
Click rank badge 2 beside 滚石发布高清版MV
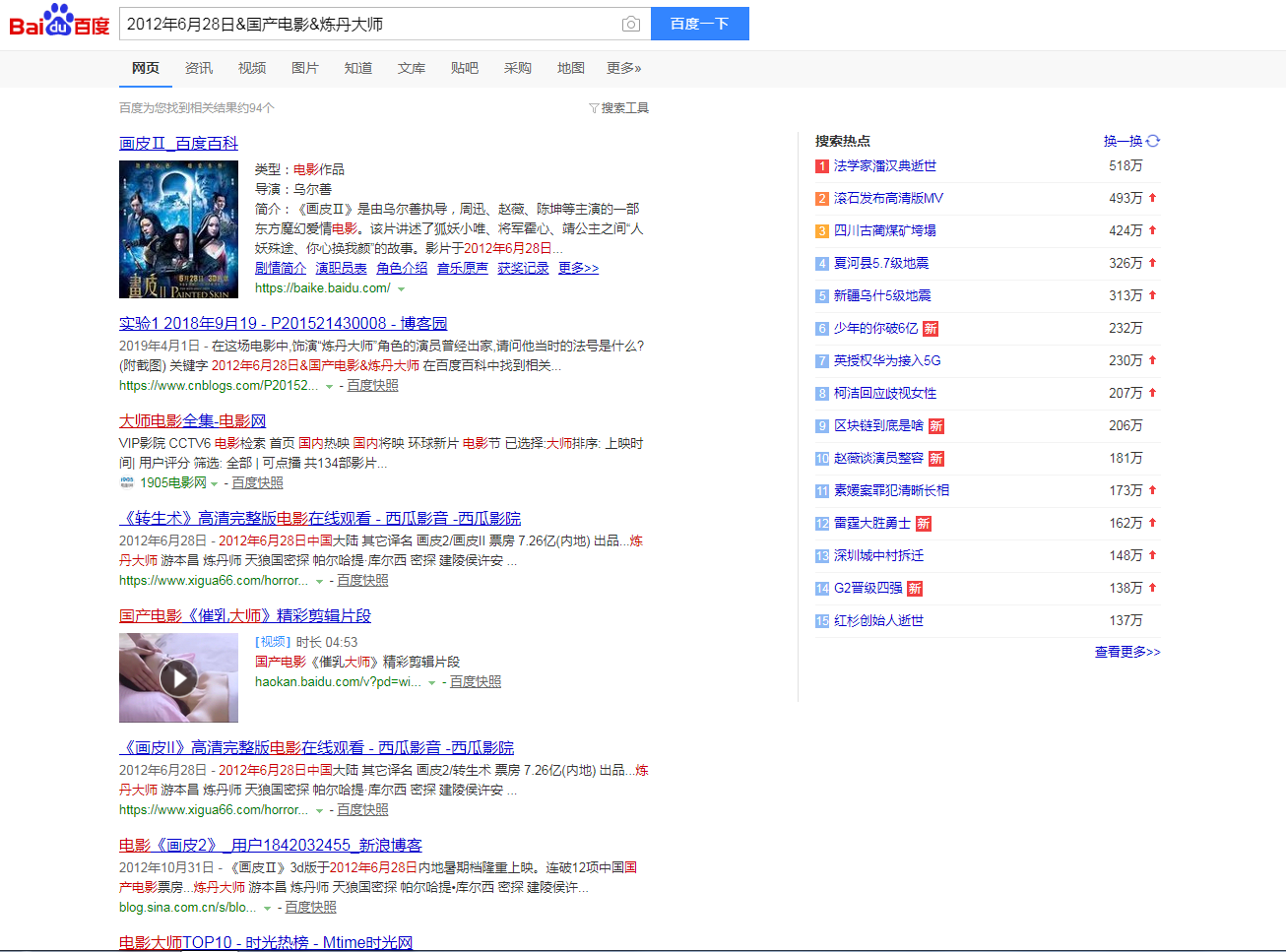pos(822,199)
